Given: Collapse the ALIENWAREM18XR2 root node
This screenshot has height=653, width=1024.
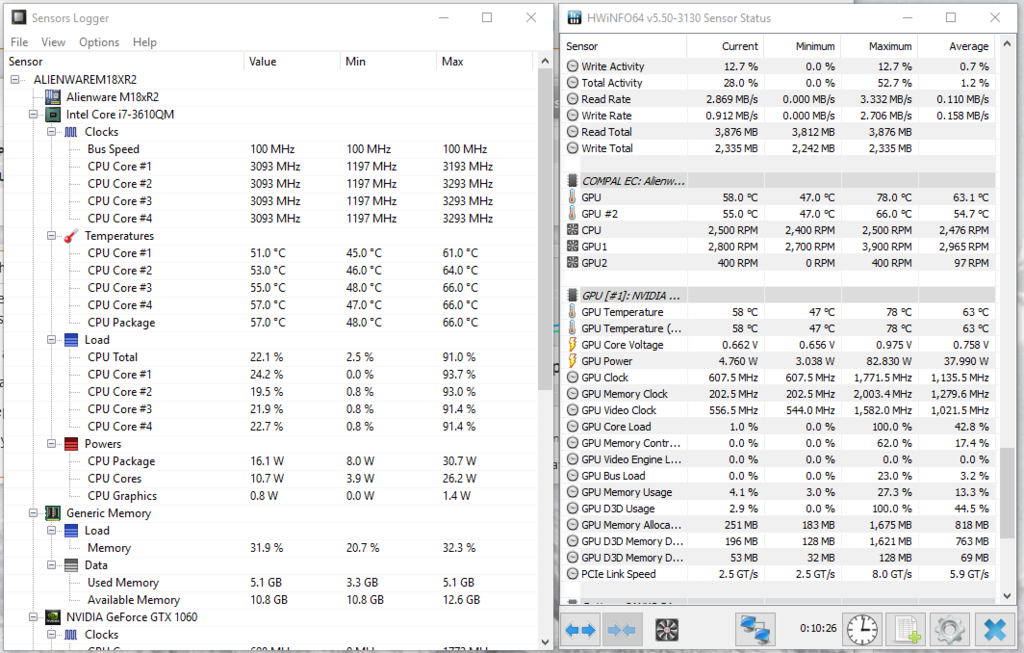Looking at the screenshot, I should click(15, 80).
